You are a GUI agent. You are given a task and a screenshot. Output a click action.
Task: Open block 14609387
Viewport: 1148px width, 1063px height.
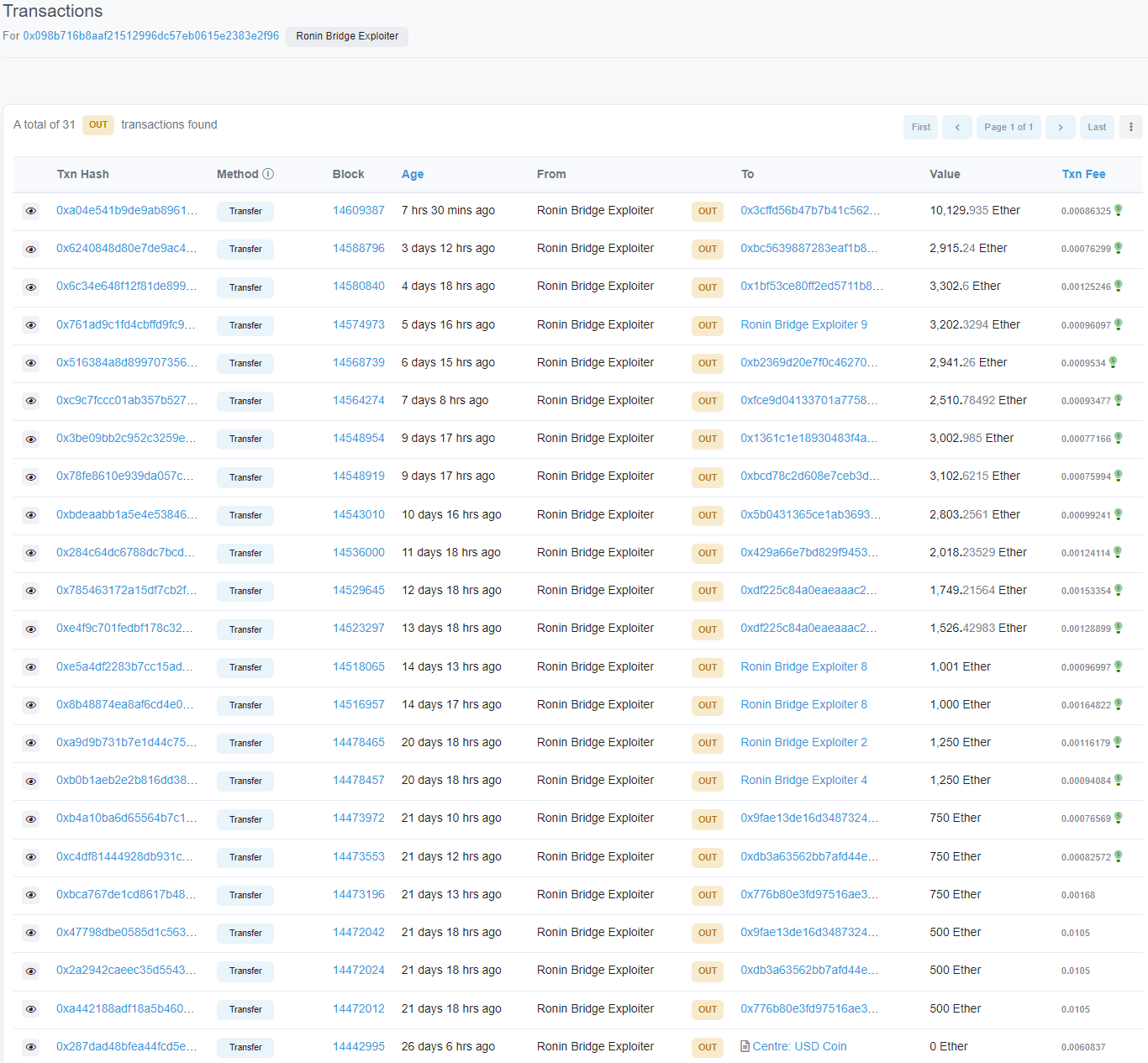pyautogui.click(x=359, y=210)
